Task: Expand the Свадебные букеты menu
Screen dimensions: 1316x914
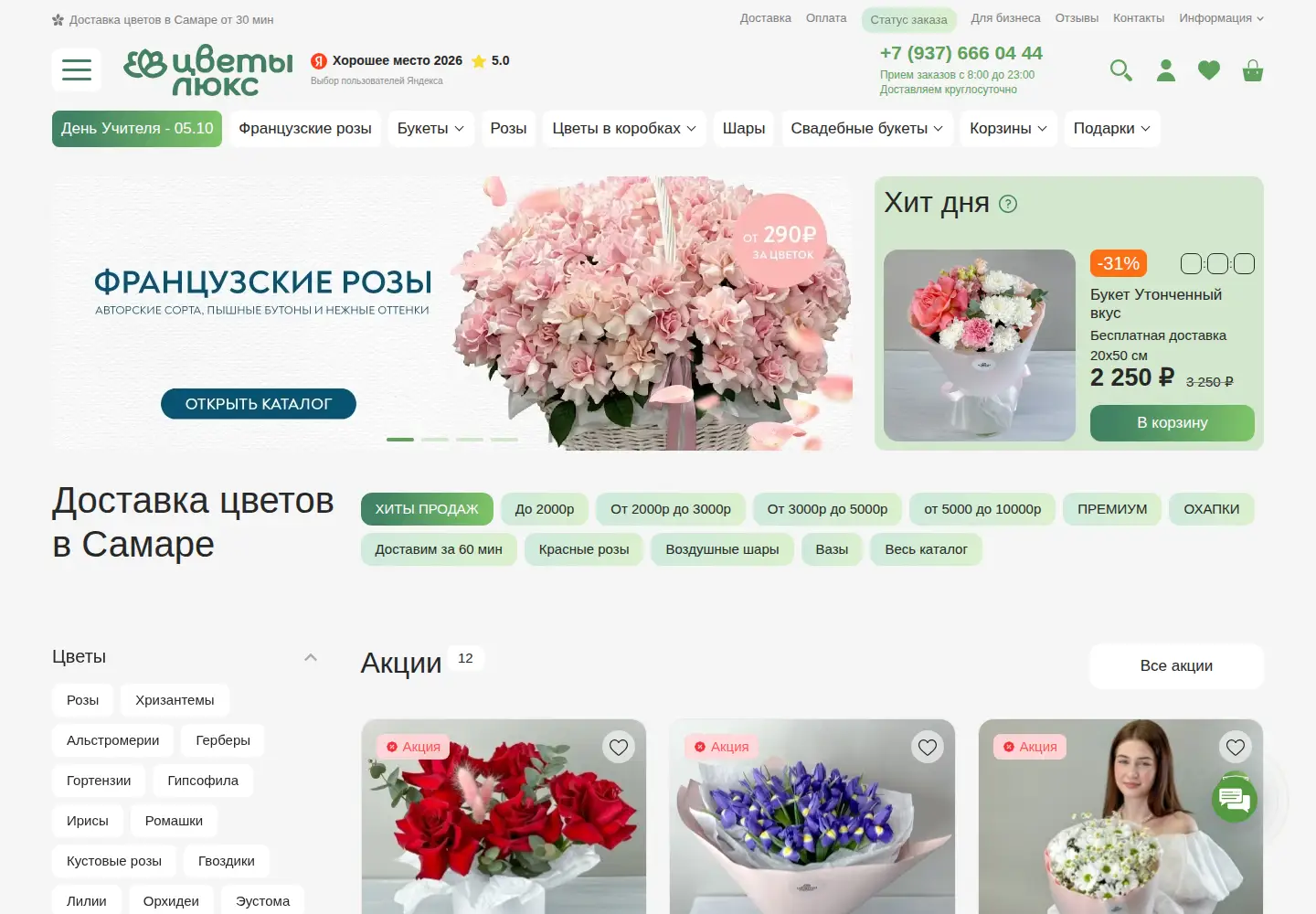Action: (x=866, y=129)
